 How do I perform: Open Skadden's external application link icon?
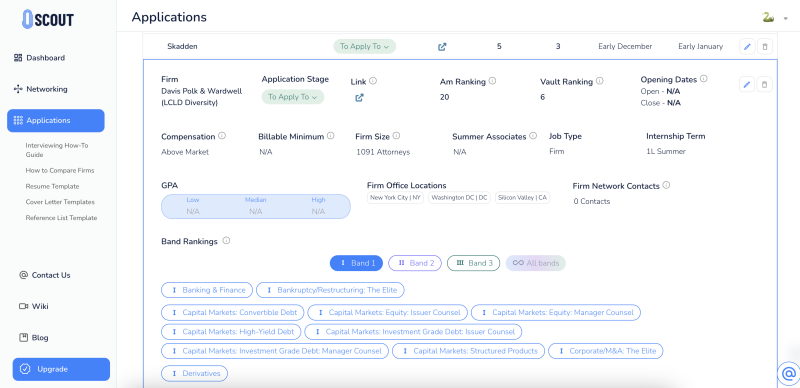coord(442,46)
